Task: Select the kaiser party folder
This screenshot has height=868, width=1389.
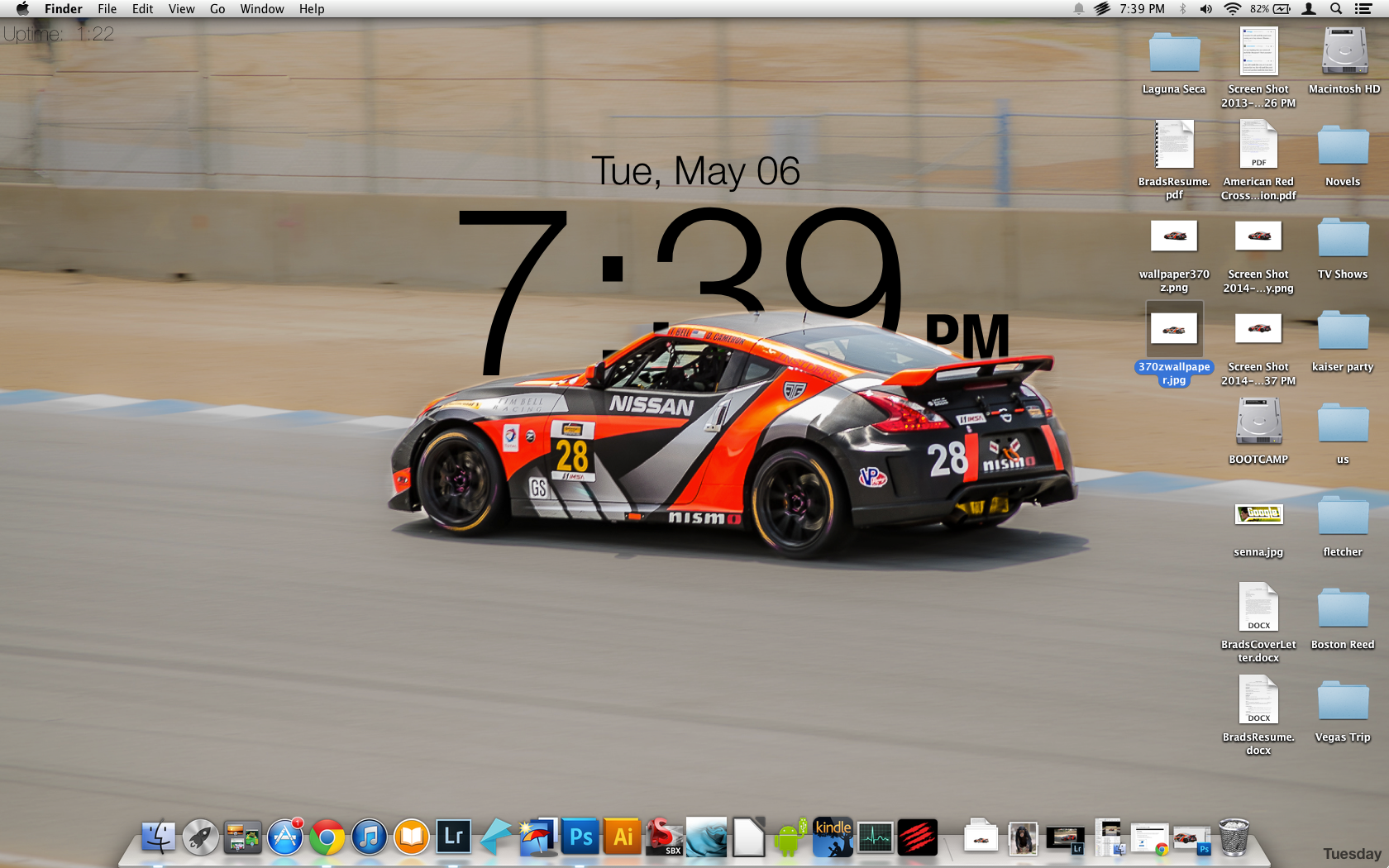Action: click(1343, 341)
